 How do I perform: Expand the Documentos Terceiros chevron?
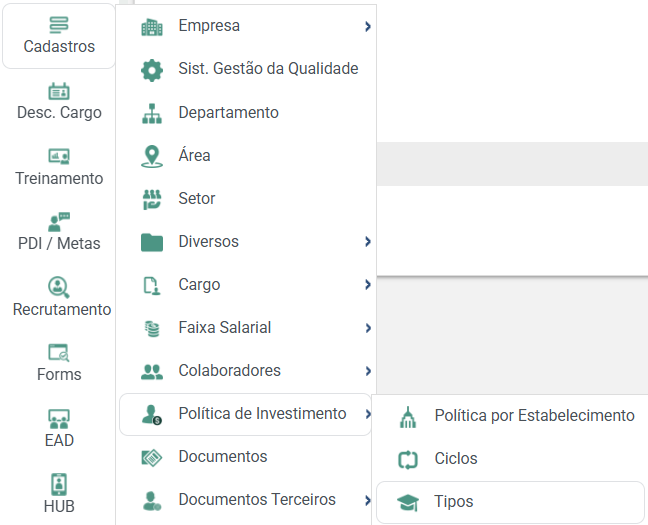[x=368, y=500]
